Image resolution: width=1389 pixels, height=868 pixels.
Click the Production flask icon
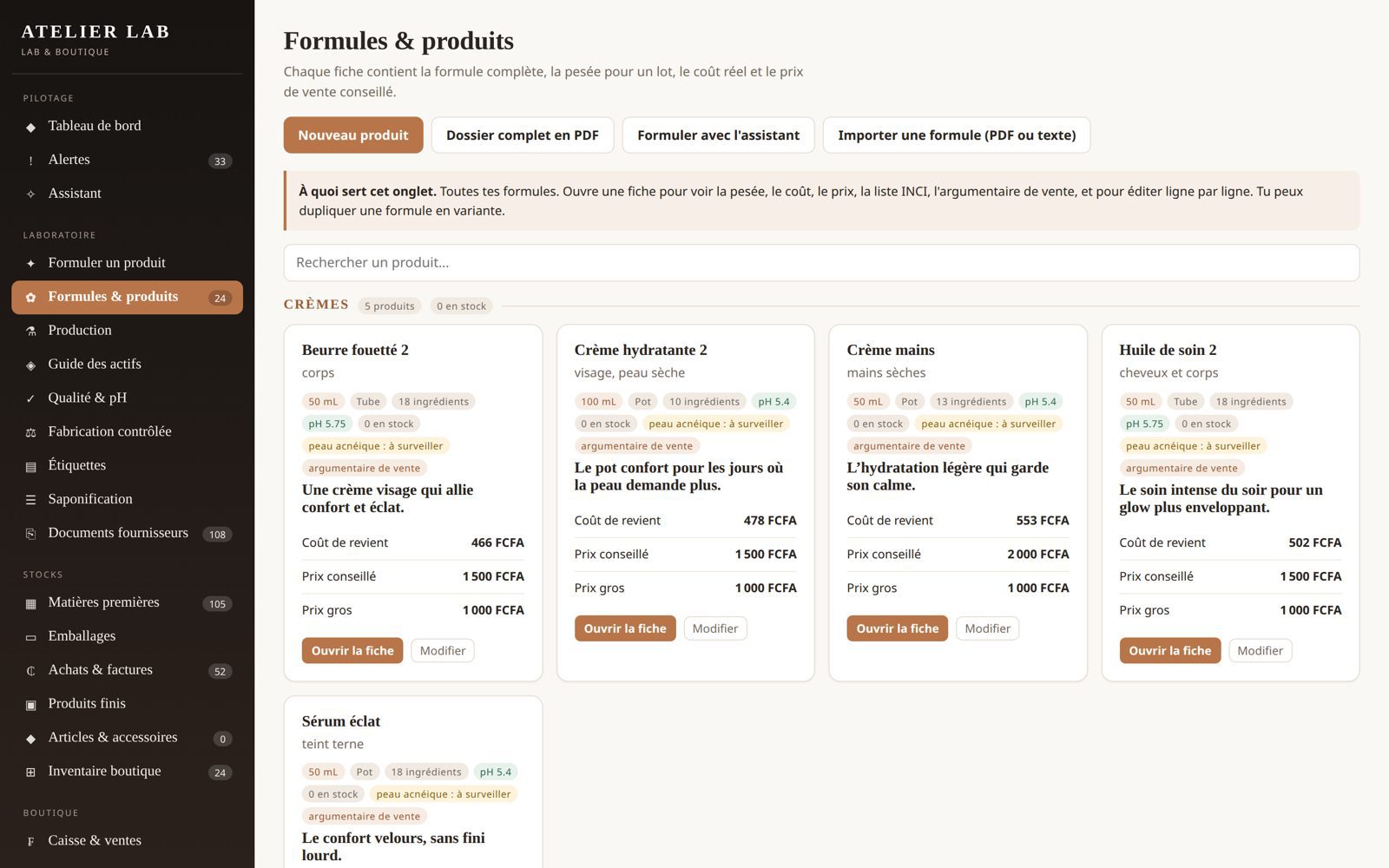pos(30,332)
